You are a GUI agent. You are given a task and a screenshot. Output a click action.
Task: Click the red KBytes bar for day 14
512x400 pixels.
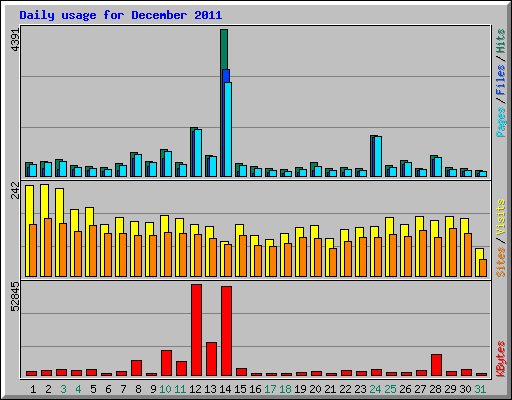pyautogui.click(x=227, y=331)
